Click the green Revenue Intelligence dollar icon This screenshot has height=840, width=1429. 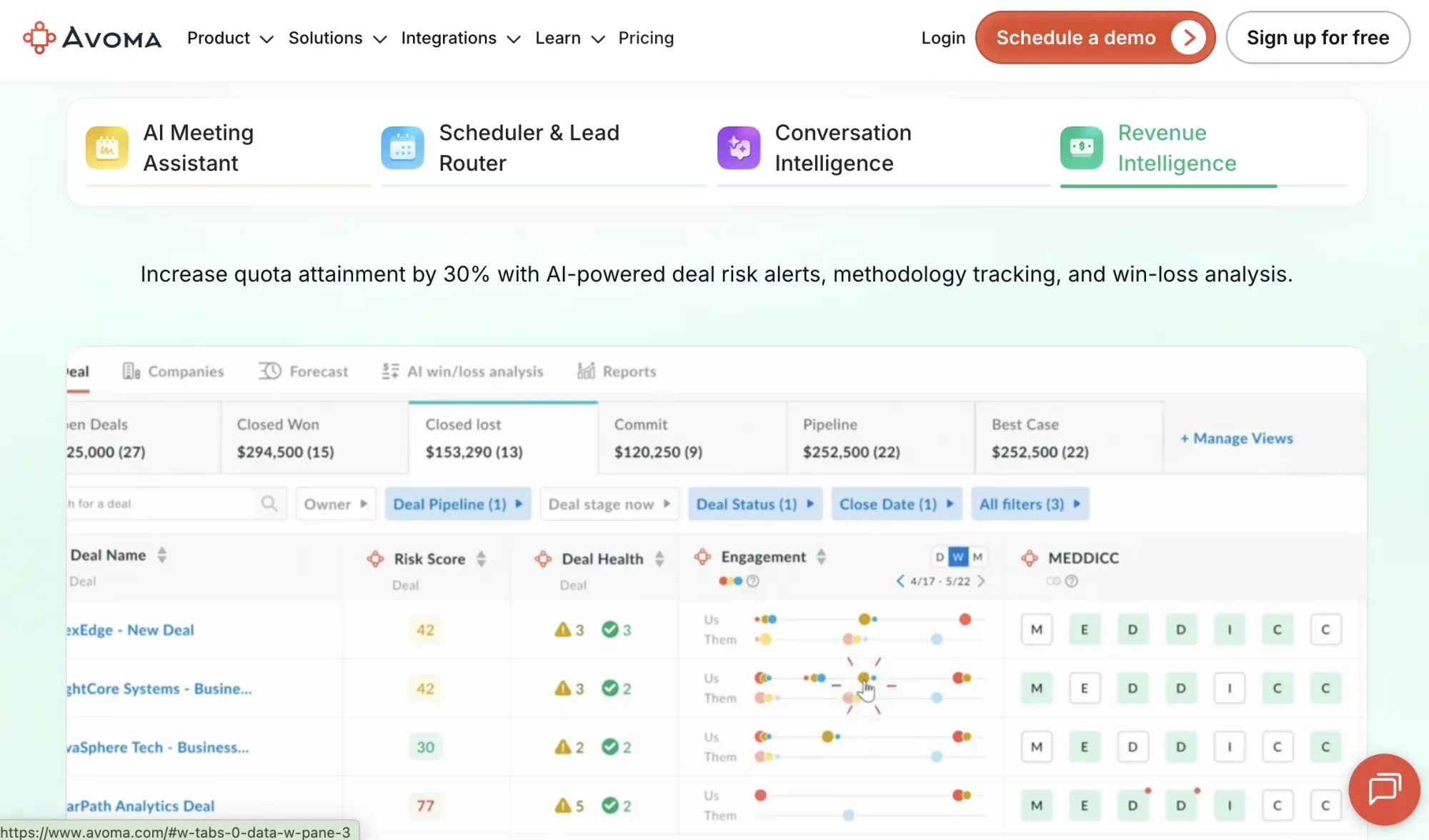[x=1082, y=148]
